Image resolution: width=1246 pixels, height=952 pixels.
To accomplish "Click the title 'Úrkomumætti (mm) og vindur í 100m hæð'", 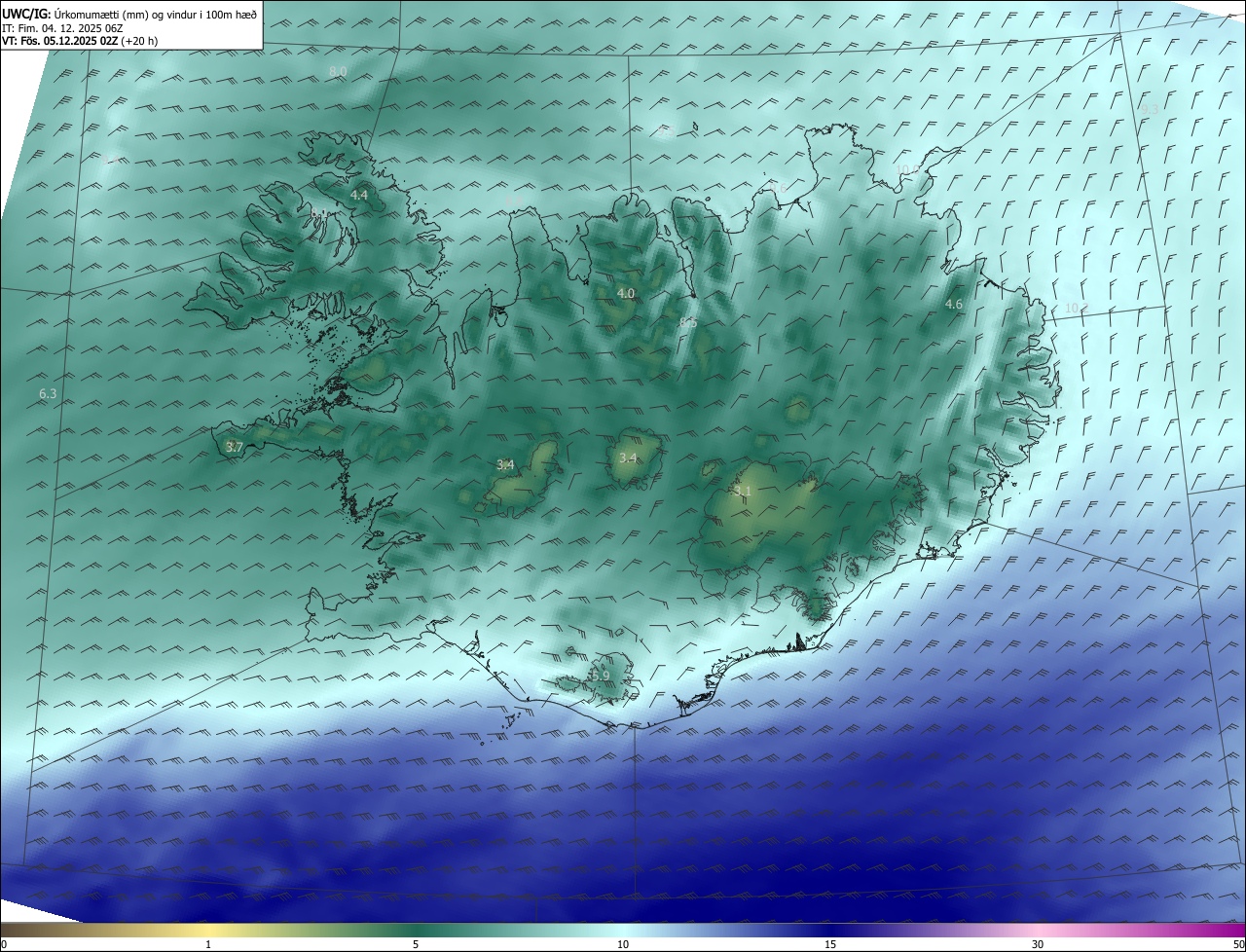I will (x=156, y=14).
